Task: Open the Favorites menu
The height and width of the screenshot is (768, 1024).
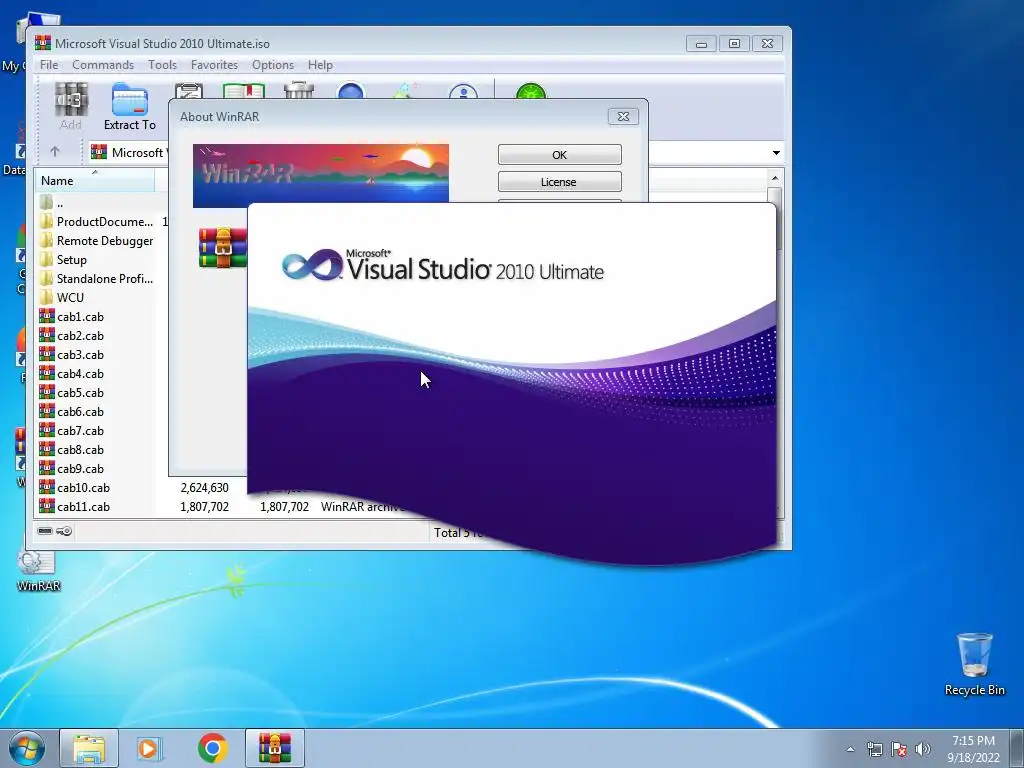Action: pyautogui.click(x=214, y=65)
